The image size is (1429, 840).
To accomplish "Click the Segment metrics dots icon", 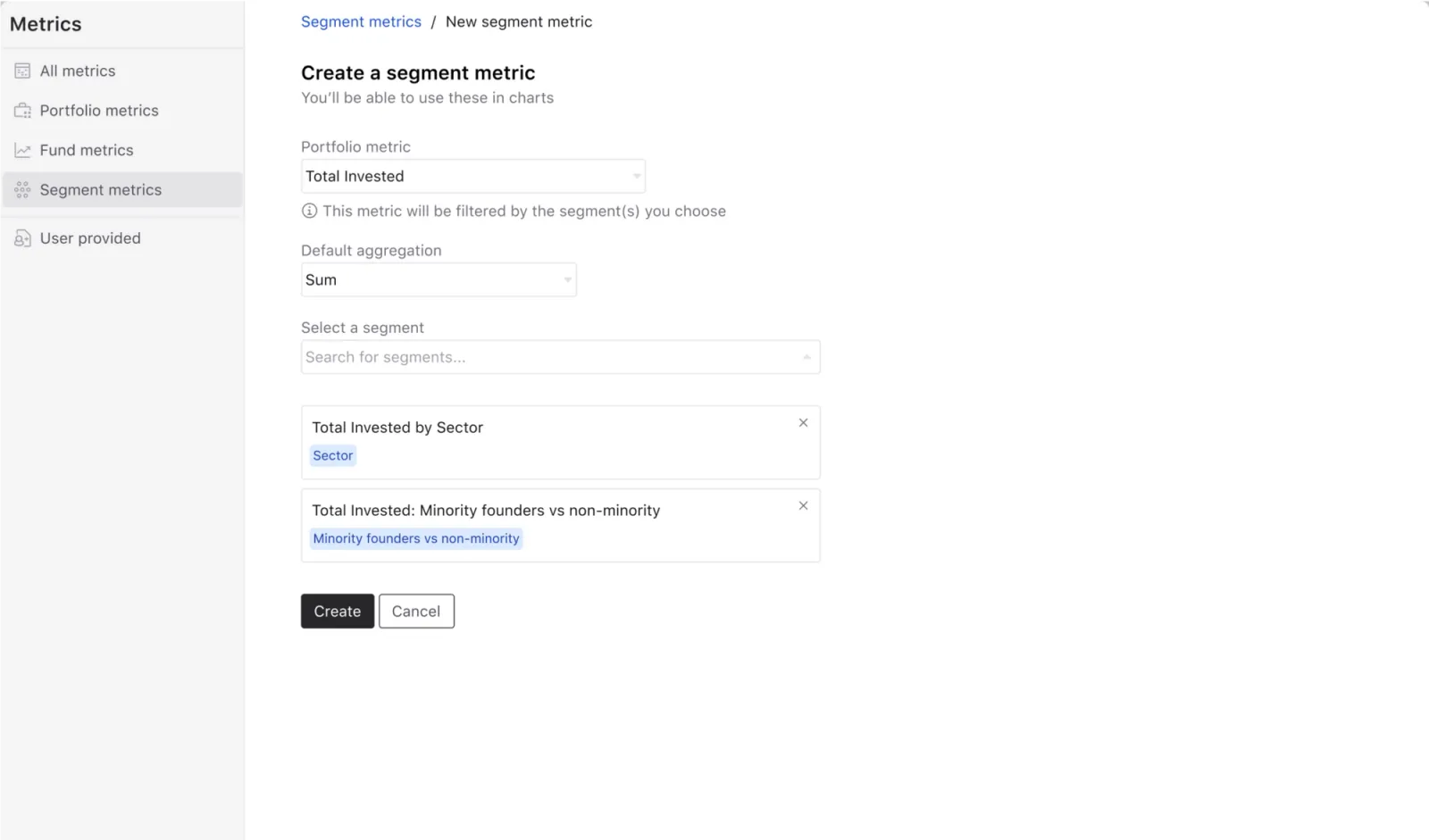I will tap(22, 189).
